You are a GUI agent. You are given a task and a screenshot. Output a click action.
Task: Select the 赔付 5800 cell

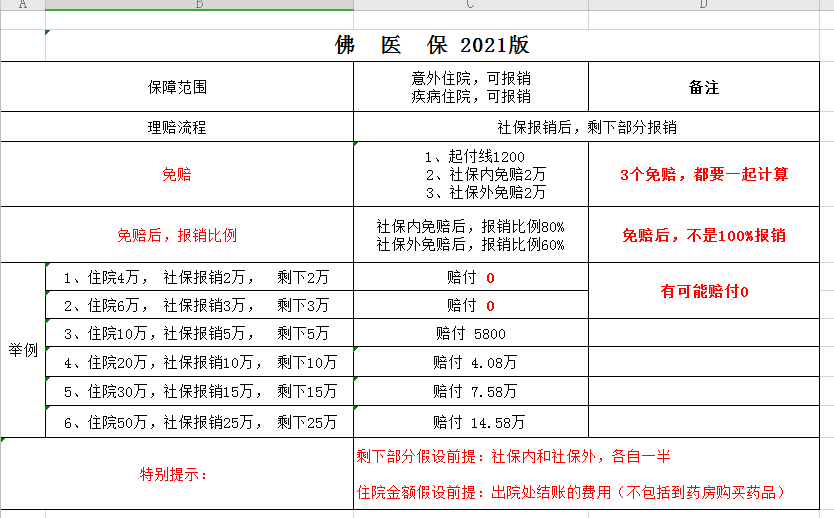470,333
